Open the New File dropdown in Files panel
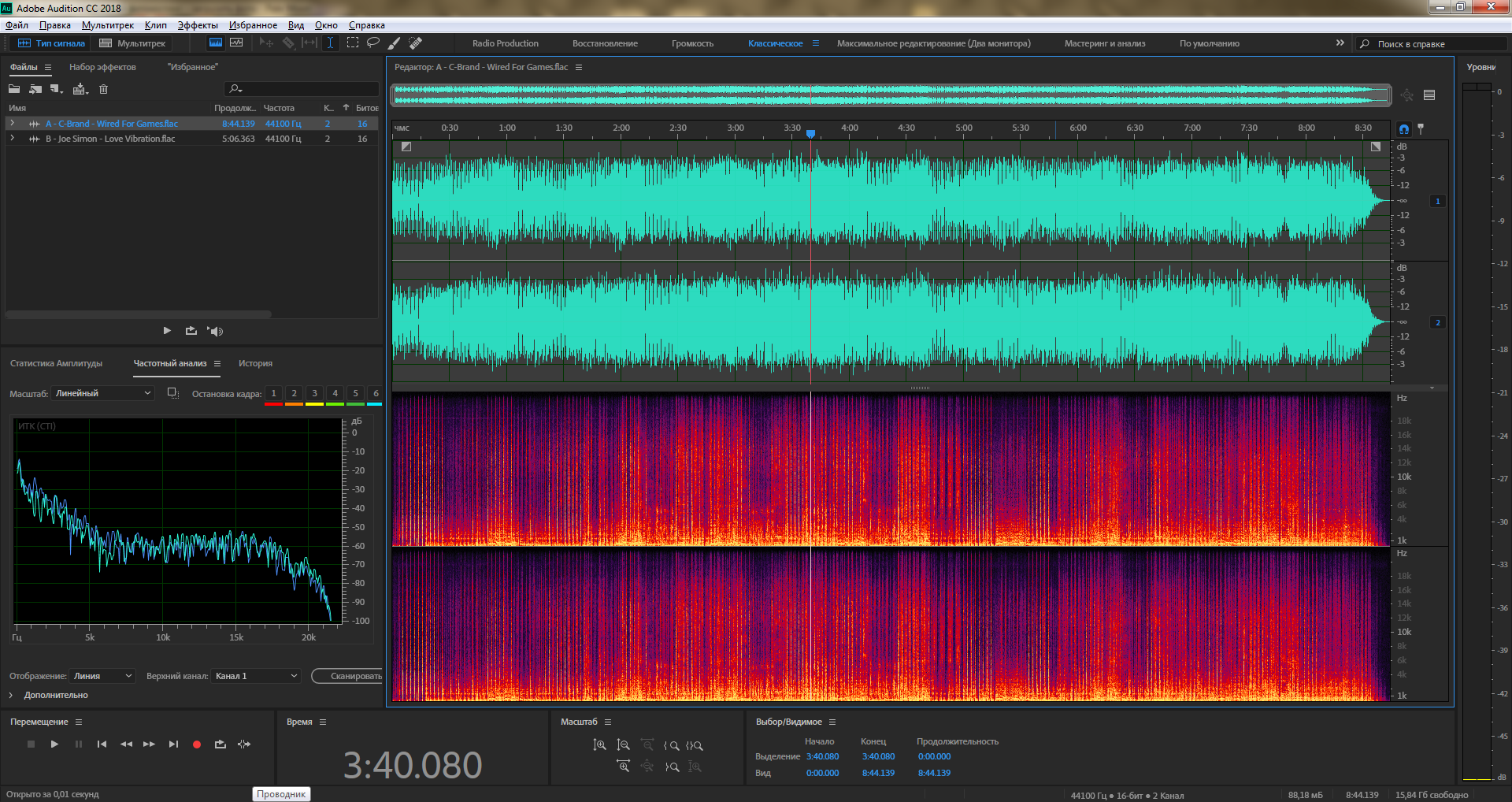 coord(57,89)
